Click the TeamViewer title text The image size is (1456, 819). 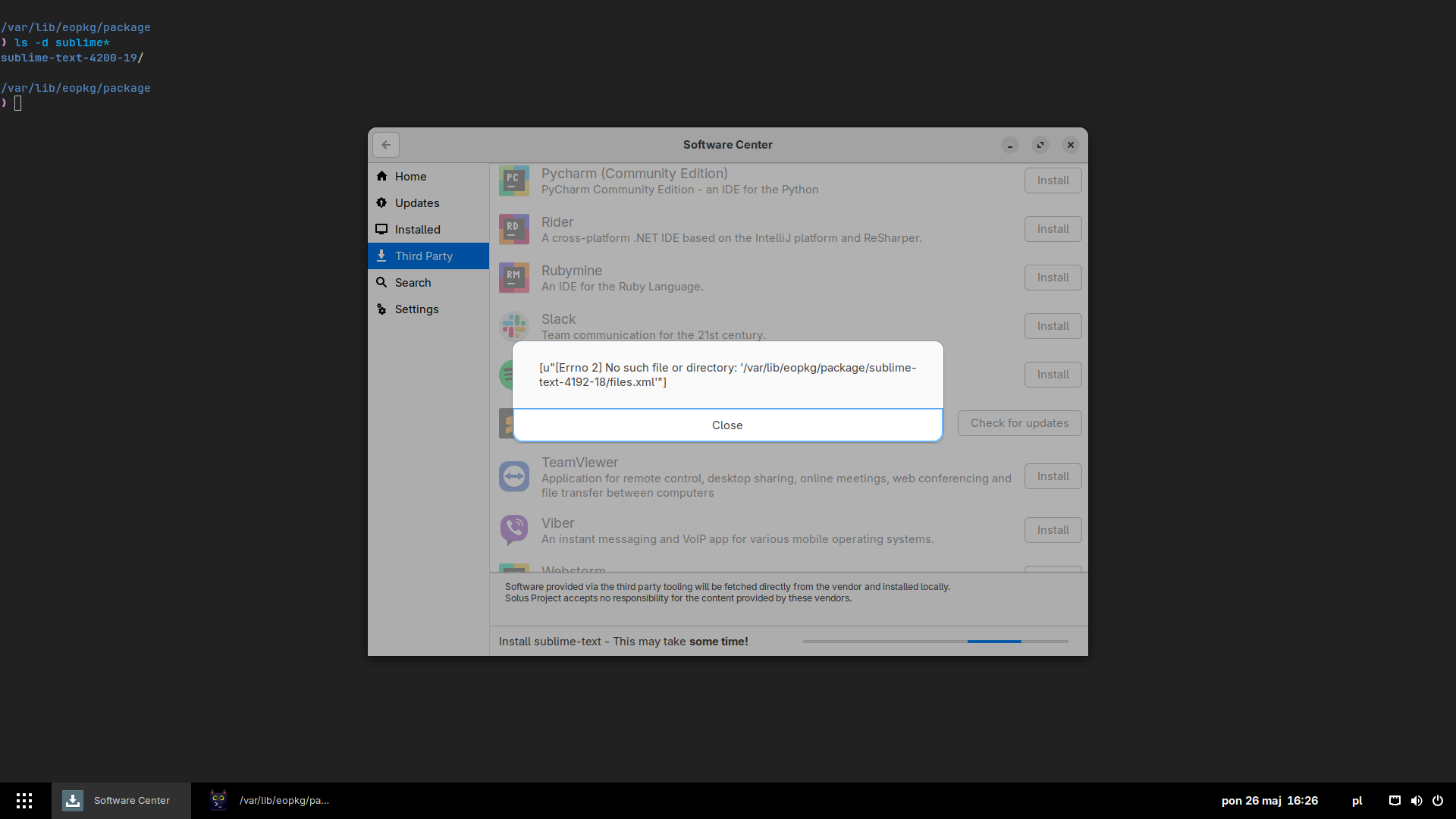pyautogui.click(x=579, y=463)
